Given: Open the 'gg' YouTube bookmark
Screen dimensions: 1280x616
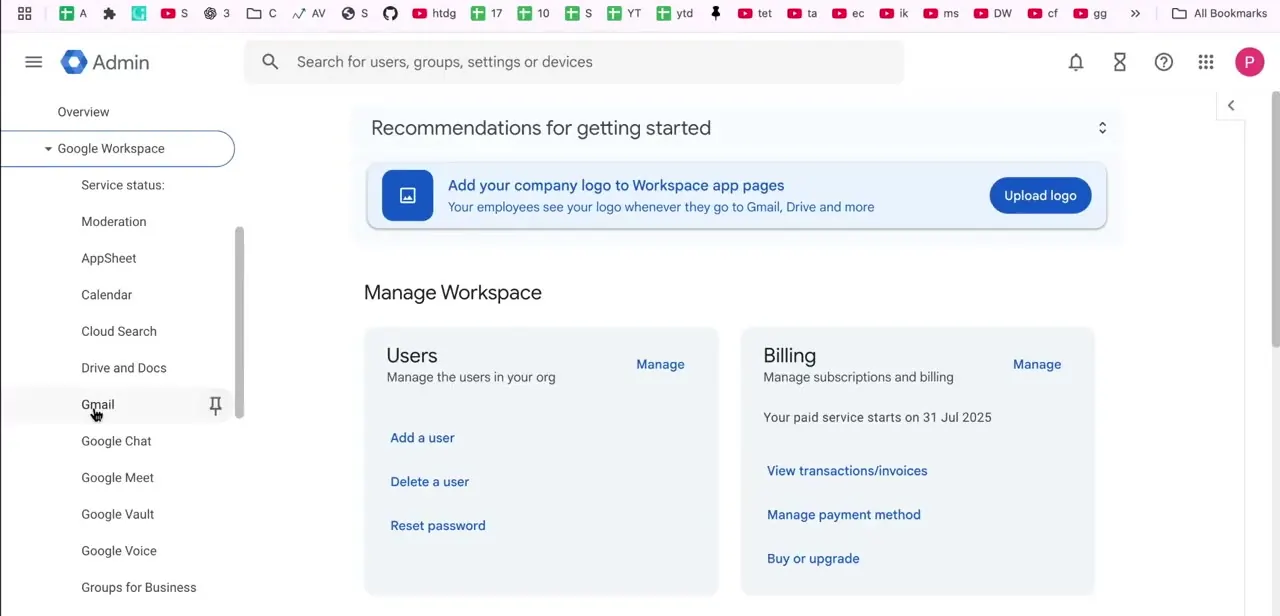Looking at the screenshot, I should pos(1089,13).
